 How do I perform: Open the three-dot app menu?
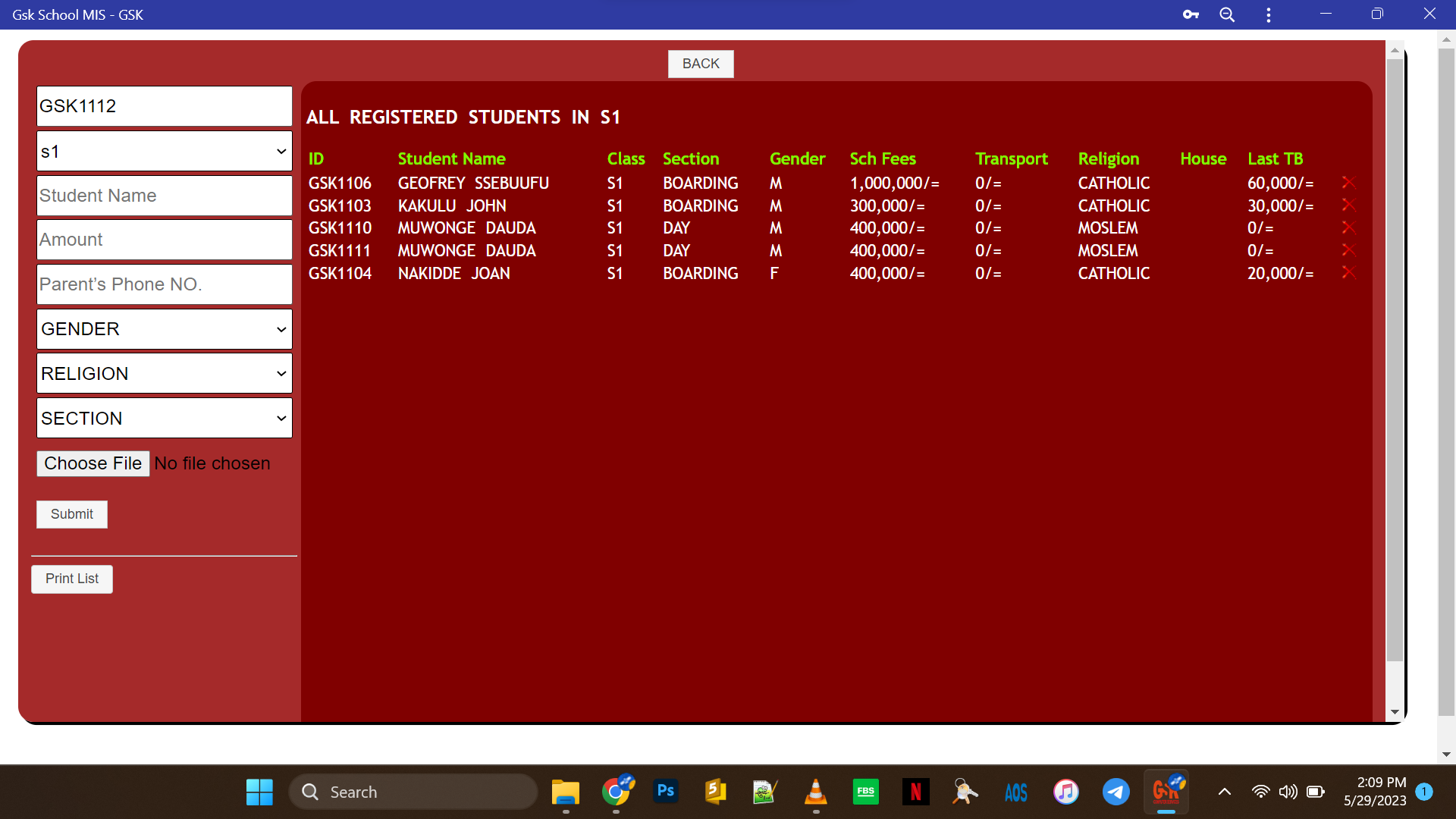(1268, 14)
